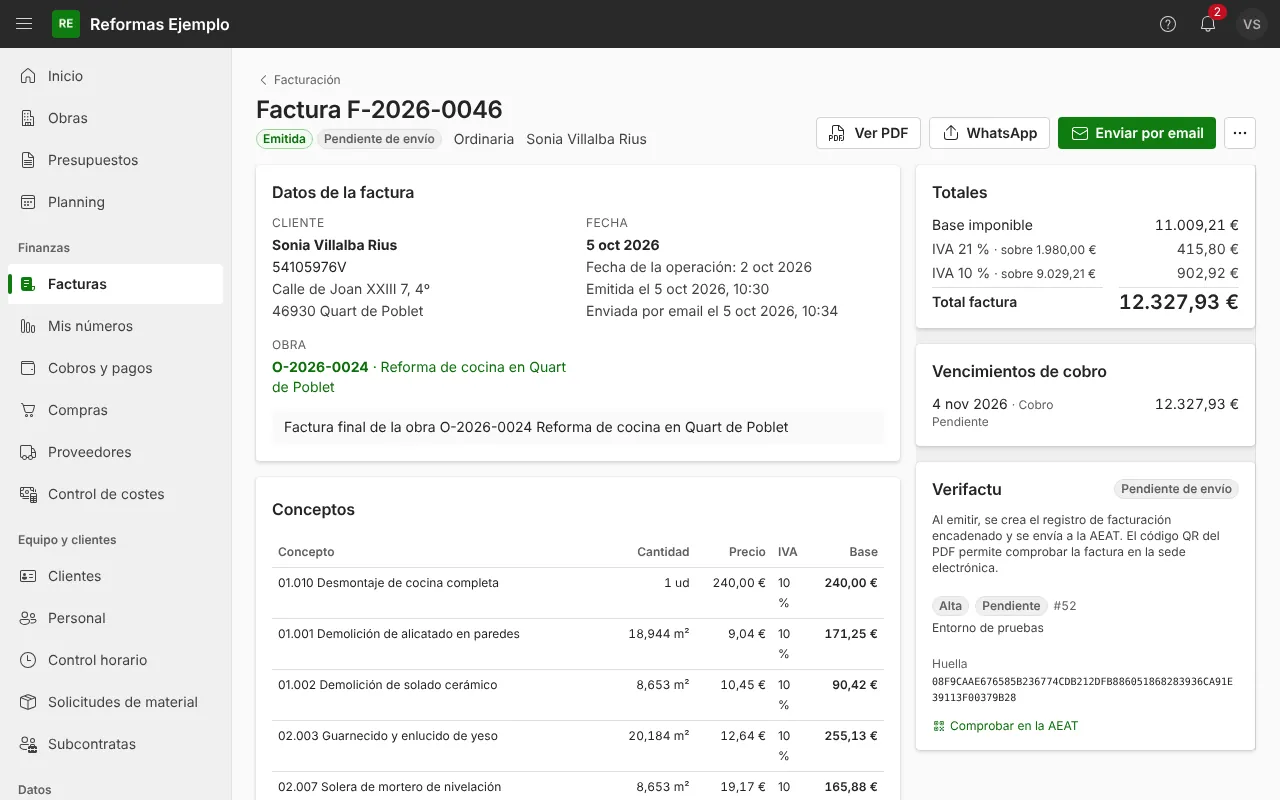Image resolution: width=1280 pixels, height=800 pixels.
Task: Go back to Facturación breadcrumb
Action: pyautogui.click(x=299, y=80)
